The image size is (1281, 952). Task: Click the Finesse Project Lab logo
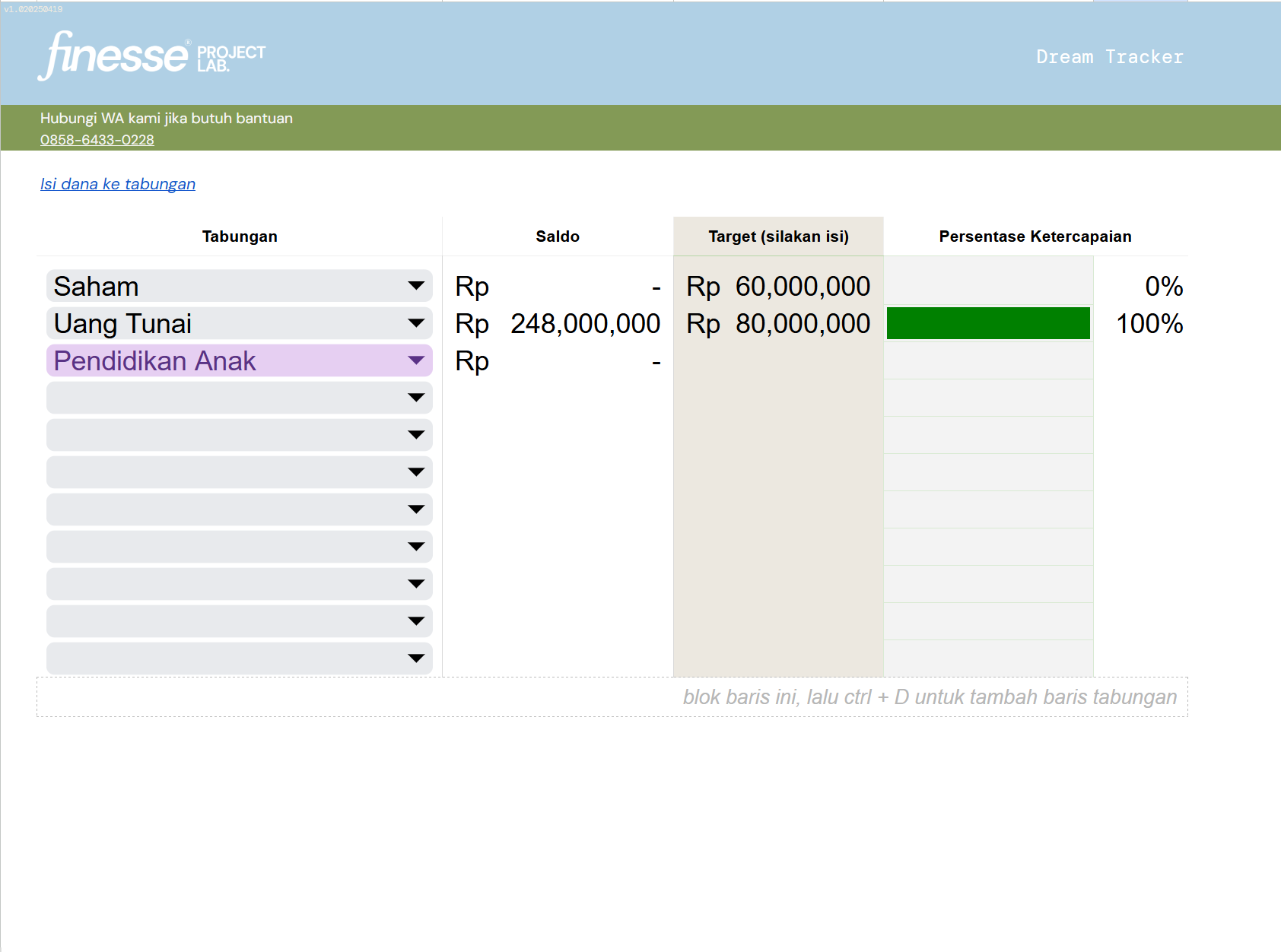(151, 56)
